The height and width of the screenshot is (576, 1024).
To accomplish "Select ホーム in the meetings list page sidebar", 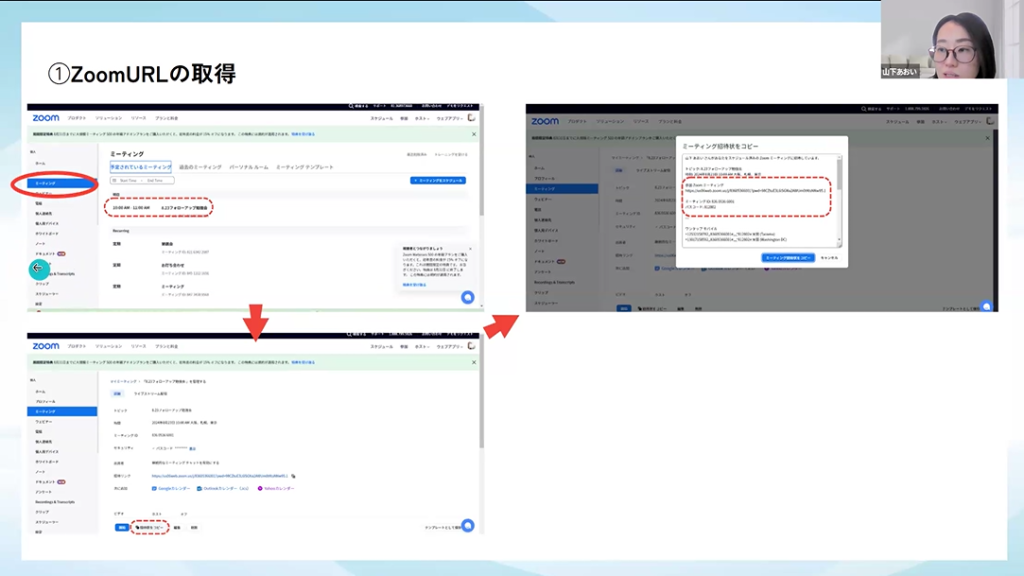I will pos(40,163).
